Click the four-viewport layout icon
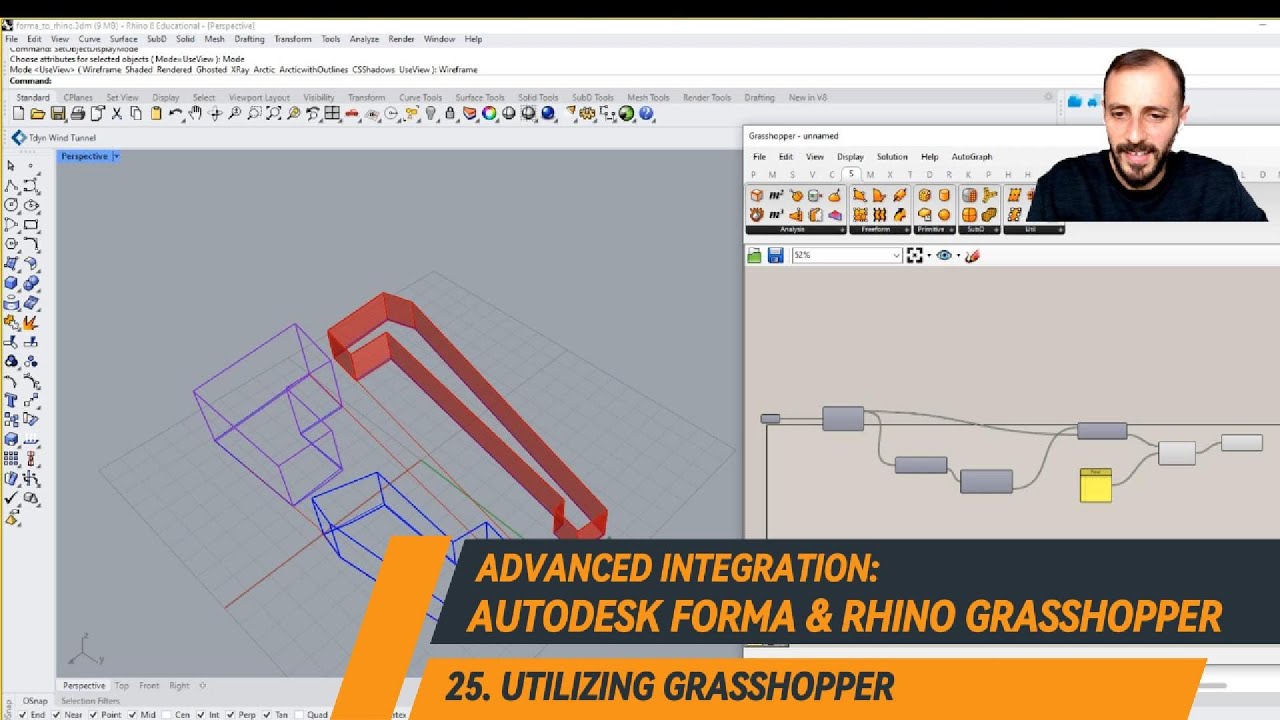 click(x=331, y=114)
